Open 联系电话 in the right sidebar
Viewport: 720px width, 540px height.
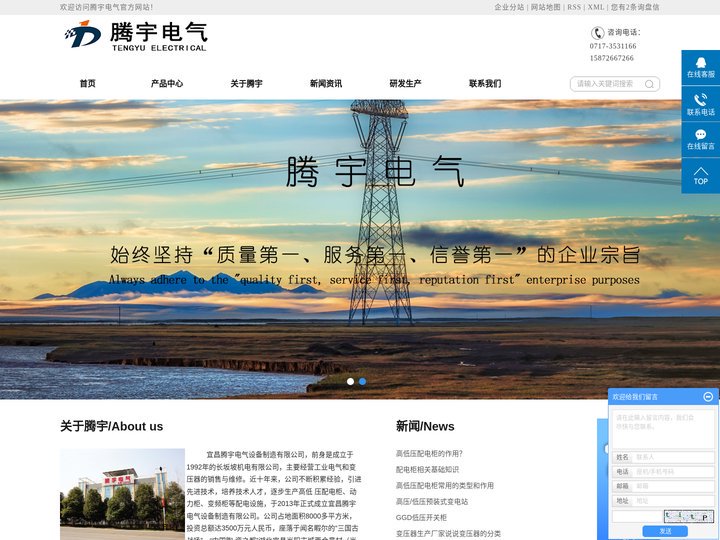pyautogui.click(x=700, y=104)
